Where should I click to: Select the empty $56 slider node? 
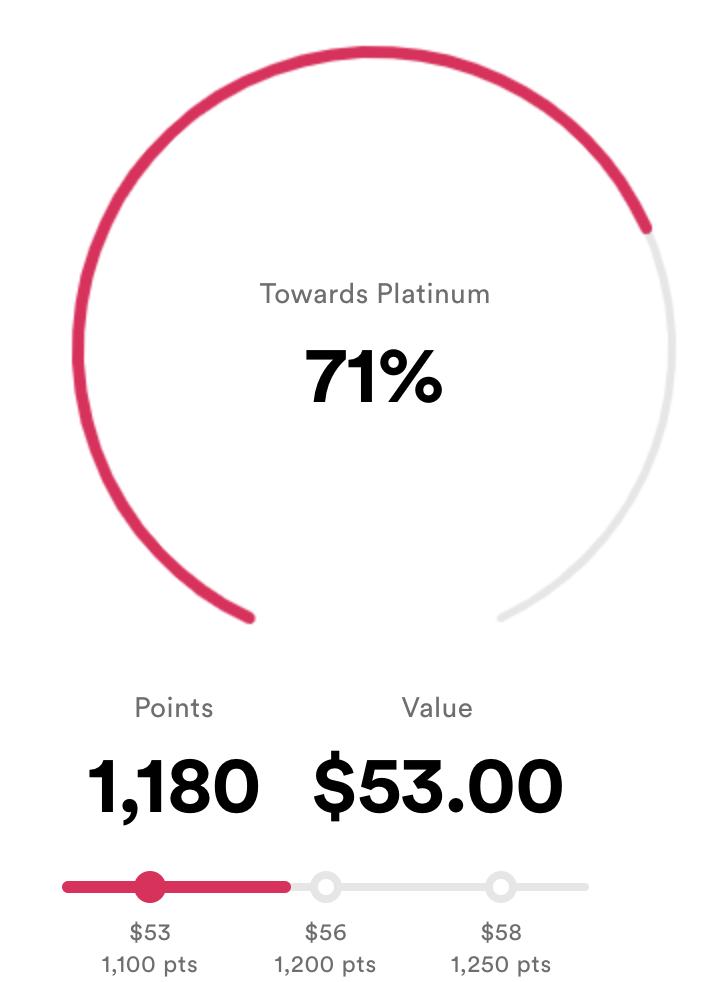click(326, 886)
